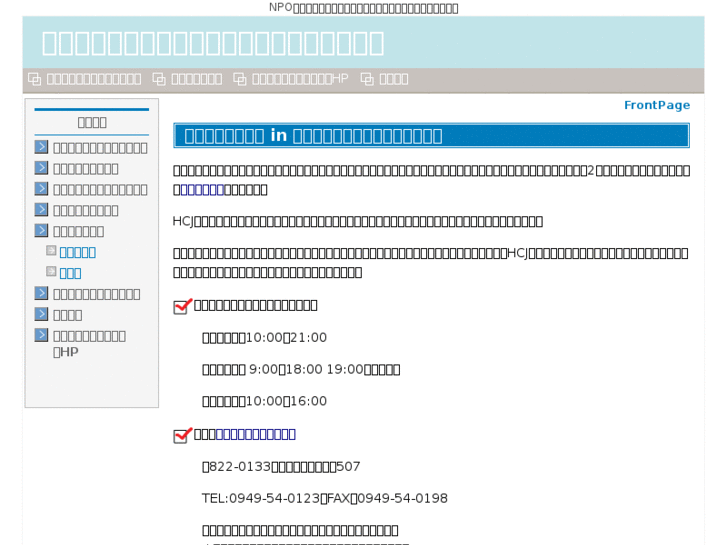Open the second, shorter blue sub-item link in the sidebar
Screen dimensions: 727x545
point(70,273)
